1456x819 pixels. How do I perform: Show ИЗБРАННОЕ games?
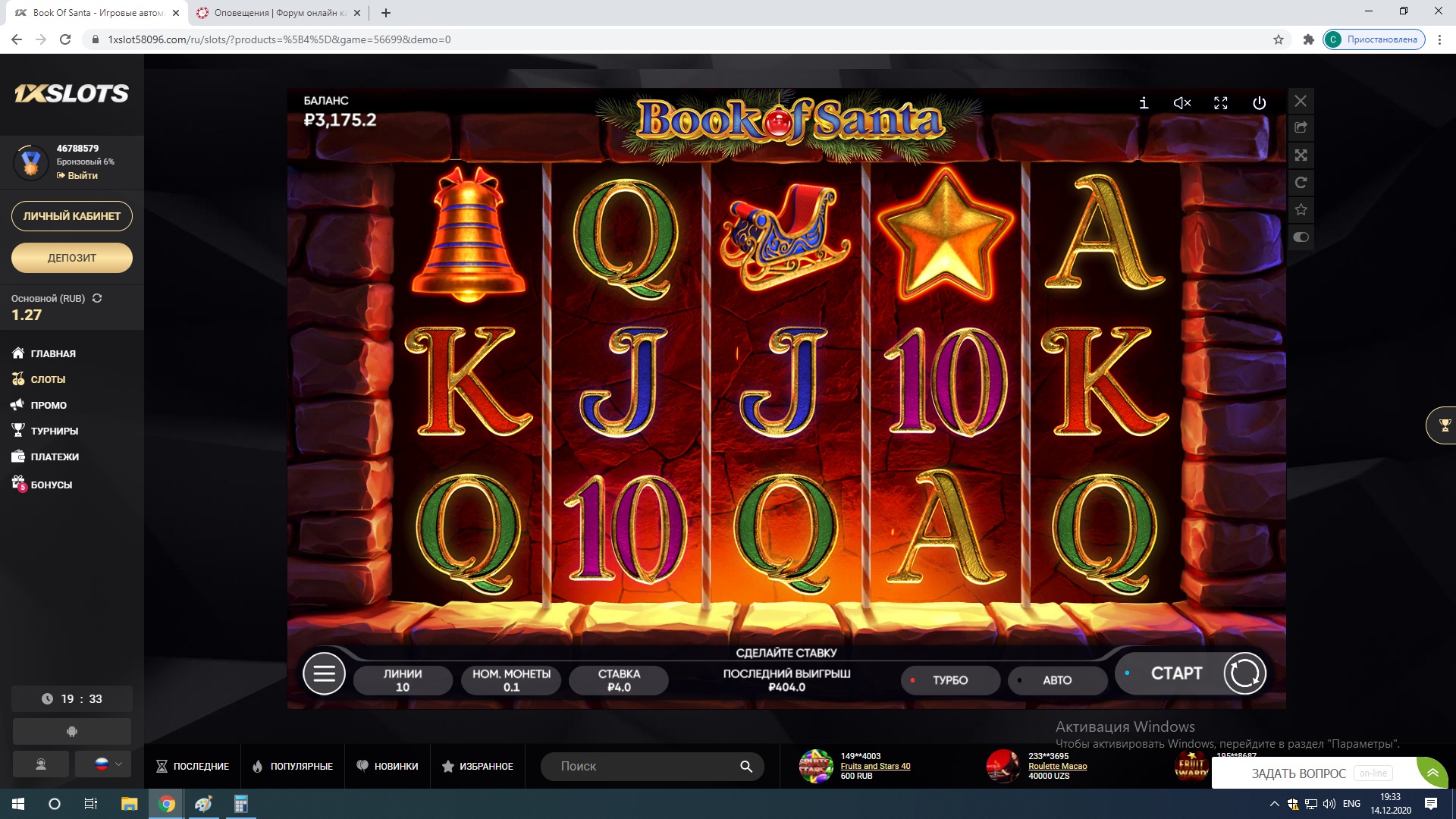click(x=478, y=767)
